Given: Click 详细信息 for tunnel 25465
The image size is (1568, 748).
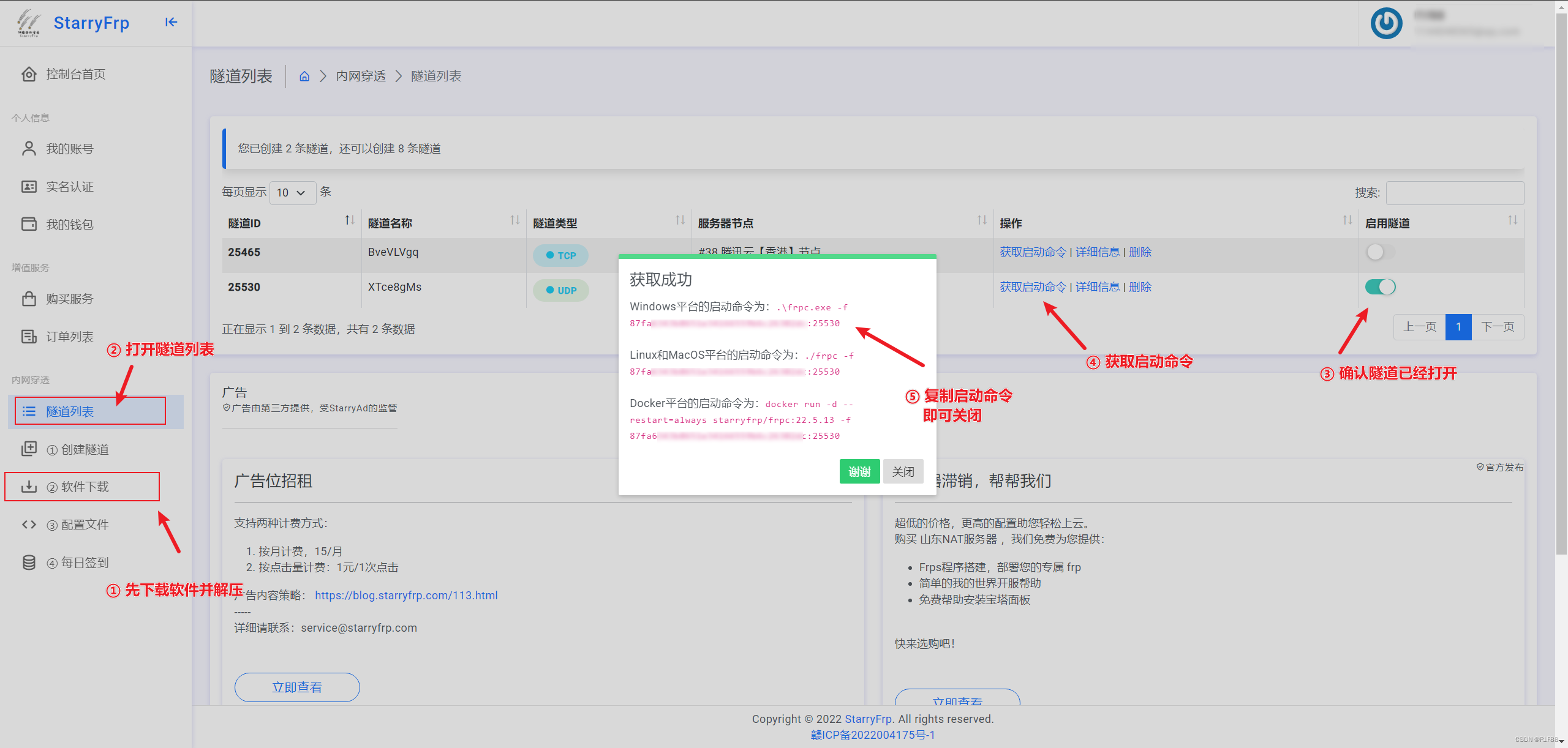Looking at the screenshot, I should point(1098,252).
